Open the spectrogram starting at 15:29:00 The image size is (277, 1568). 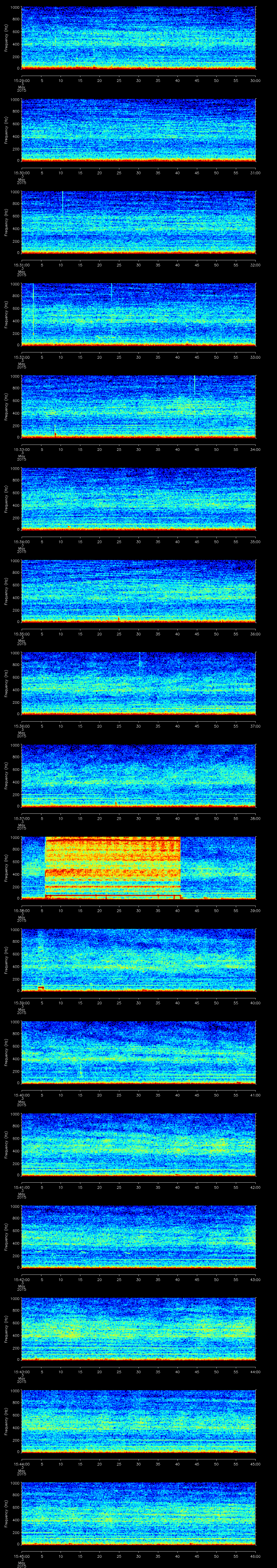click(138, 38)
